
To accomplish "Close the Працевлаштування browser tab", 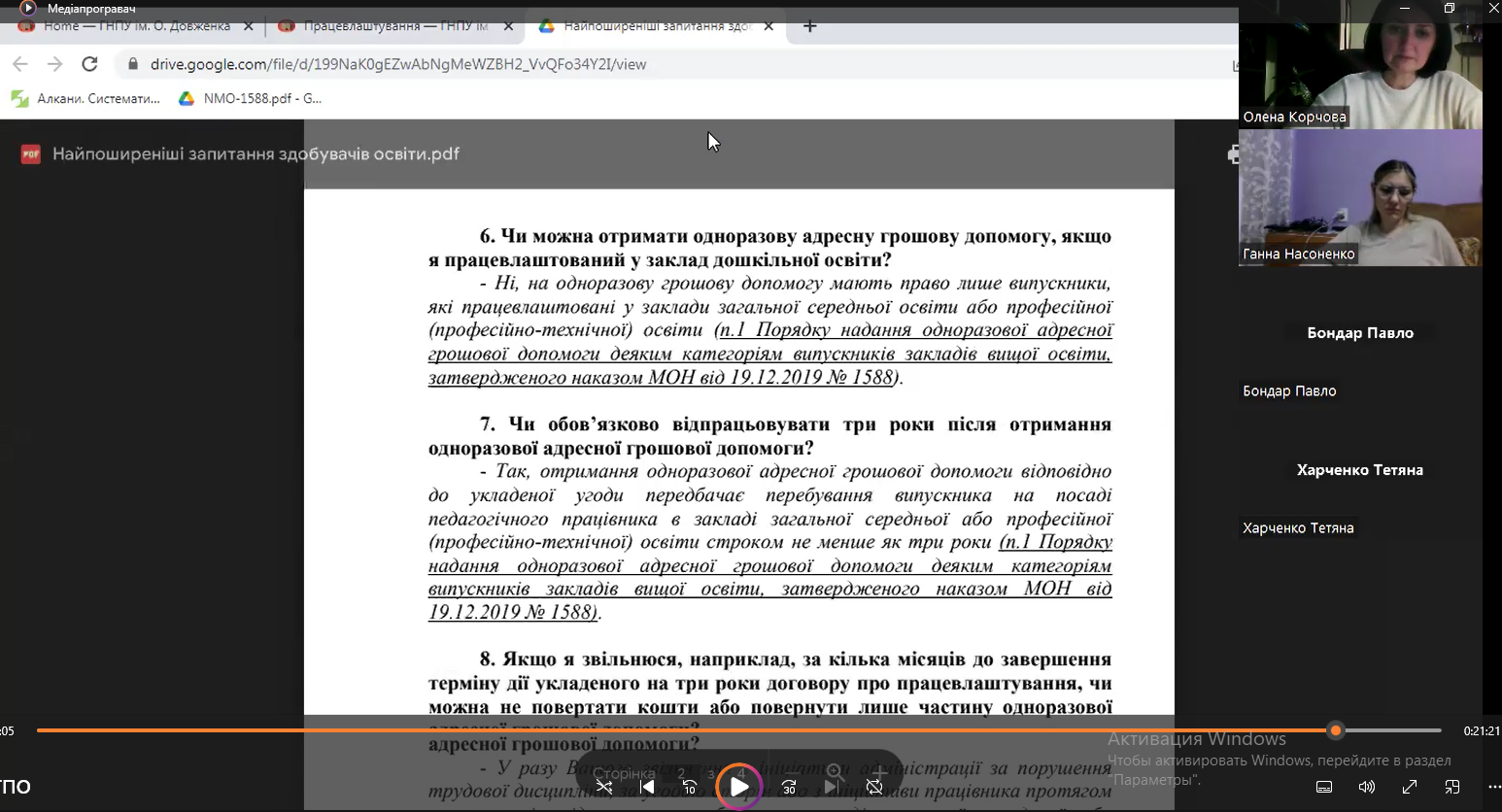I will (x=508, y=26).
